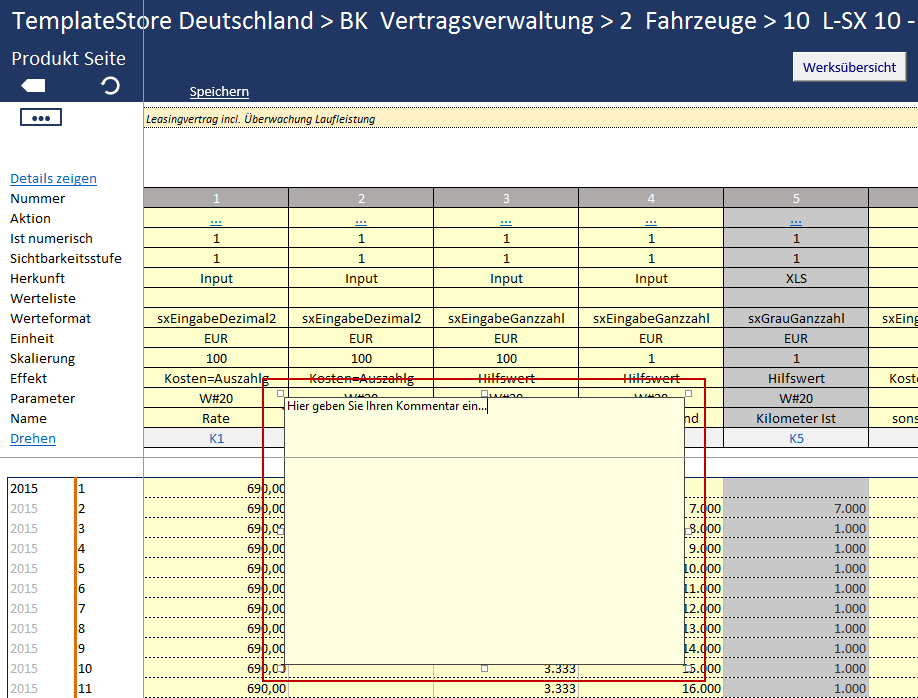The image size is (918, 698).
Task: Select column header number 4
Action: [651, 198]
